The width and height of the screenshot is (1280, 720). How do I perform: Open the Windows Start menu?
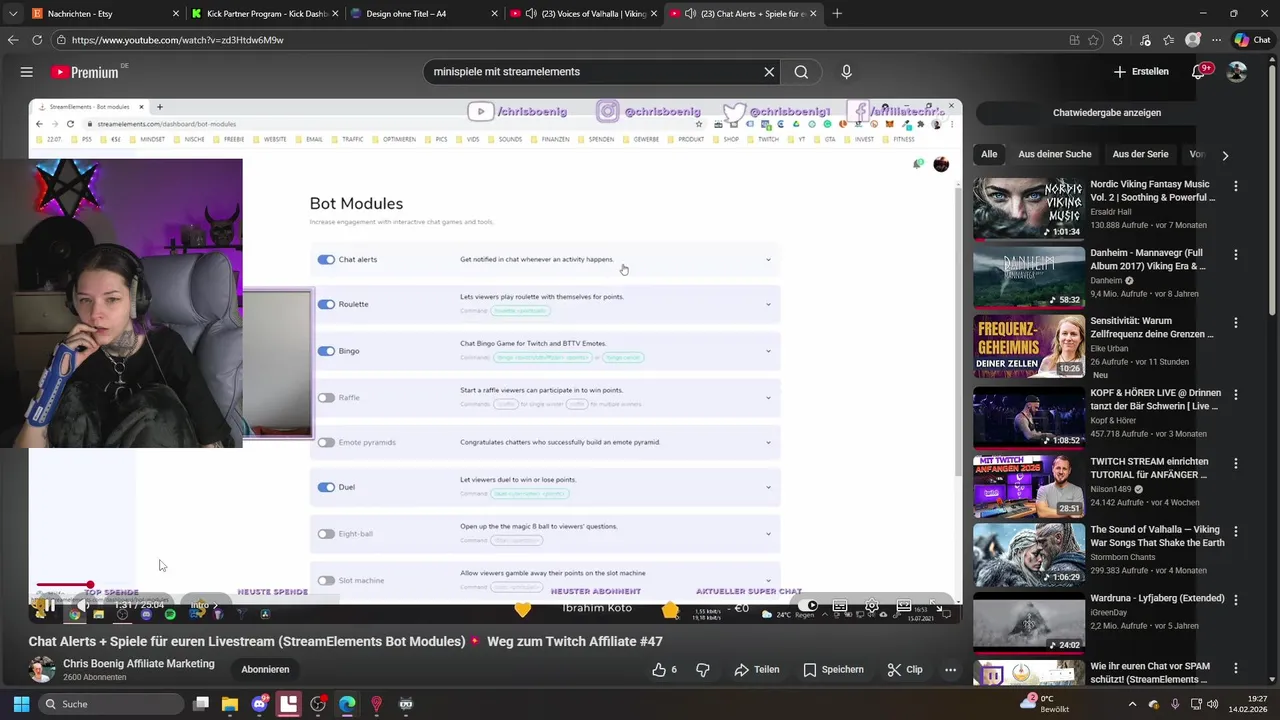pos(21,704)
